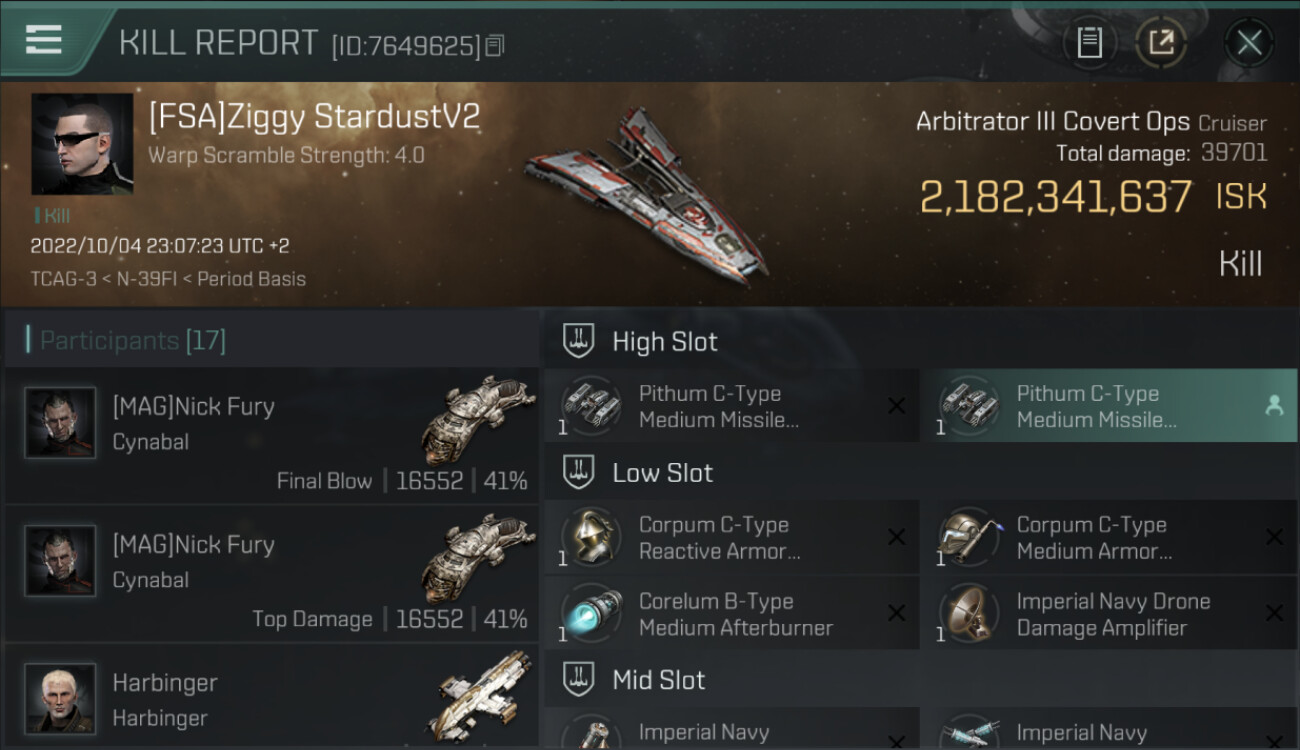Click Corpum C-Type Reactive Armor module icon
The height and width of the screenshot is (750, 1300).
(x=591, y=537)
